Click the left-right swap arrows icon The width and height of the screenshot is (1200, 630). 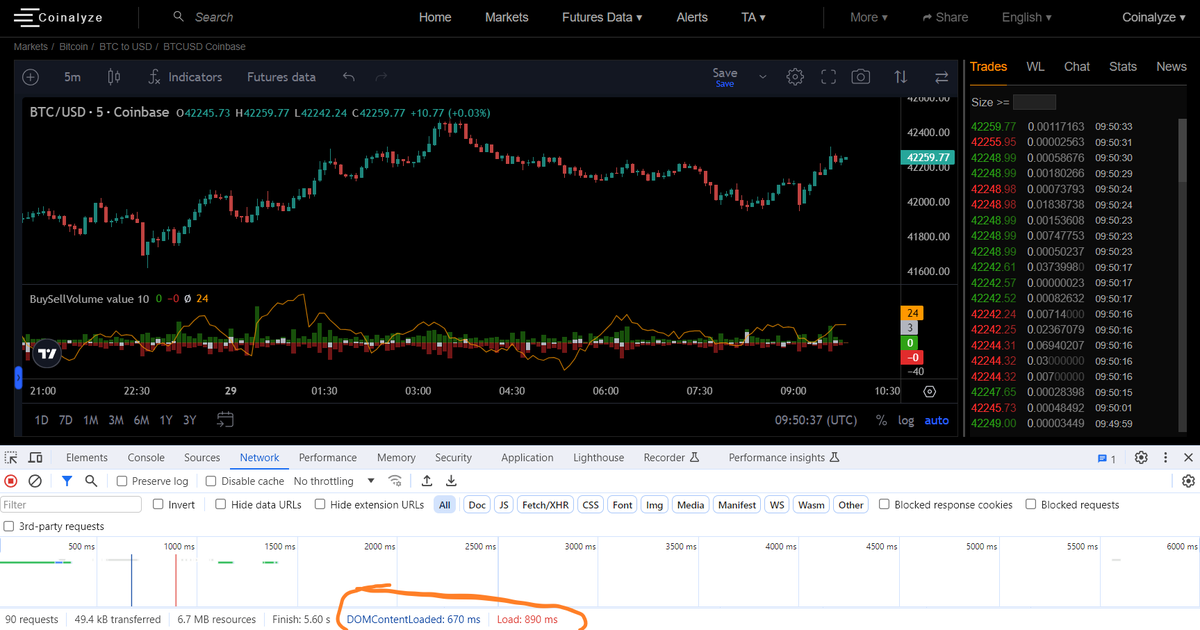coord(941,77)
